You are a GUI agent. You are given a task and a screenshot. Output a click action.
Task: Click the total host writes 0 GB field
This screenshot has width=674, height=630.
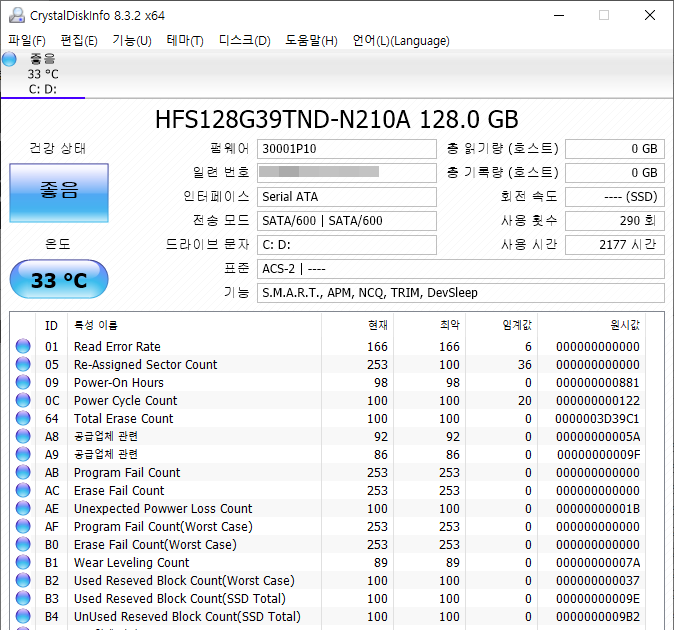(615, 173)
